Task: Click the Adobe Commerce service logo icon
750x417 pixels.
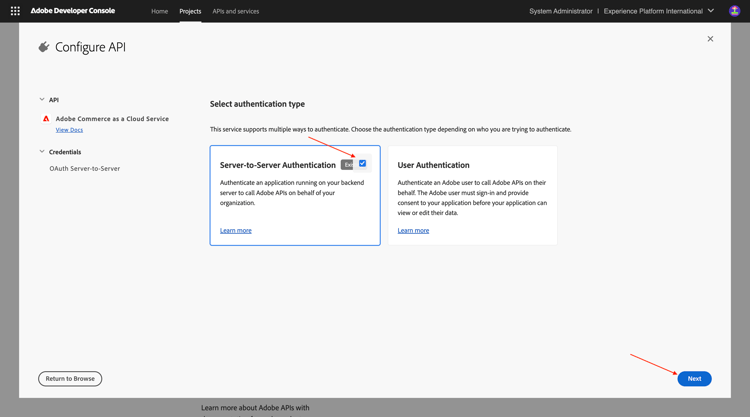Action: [46, 119]
